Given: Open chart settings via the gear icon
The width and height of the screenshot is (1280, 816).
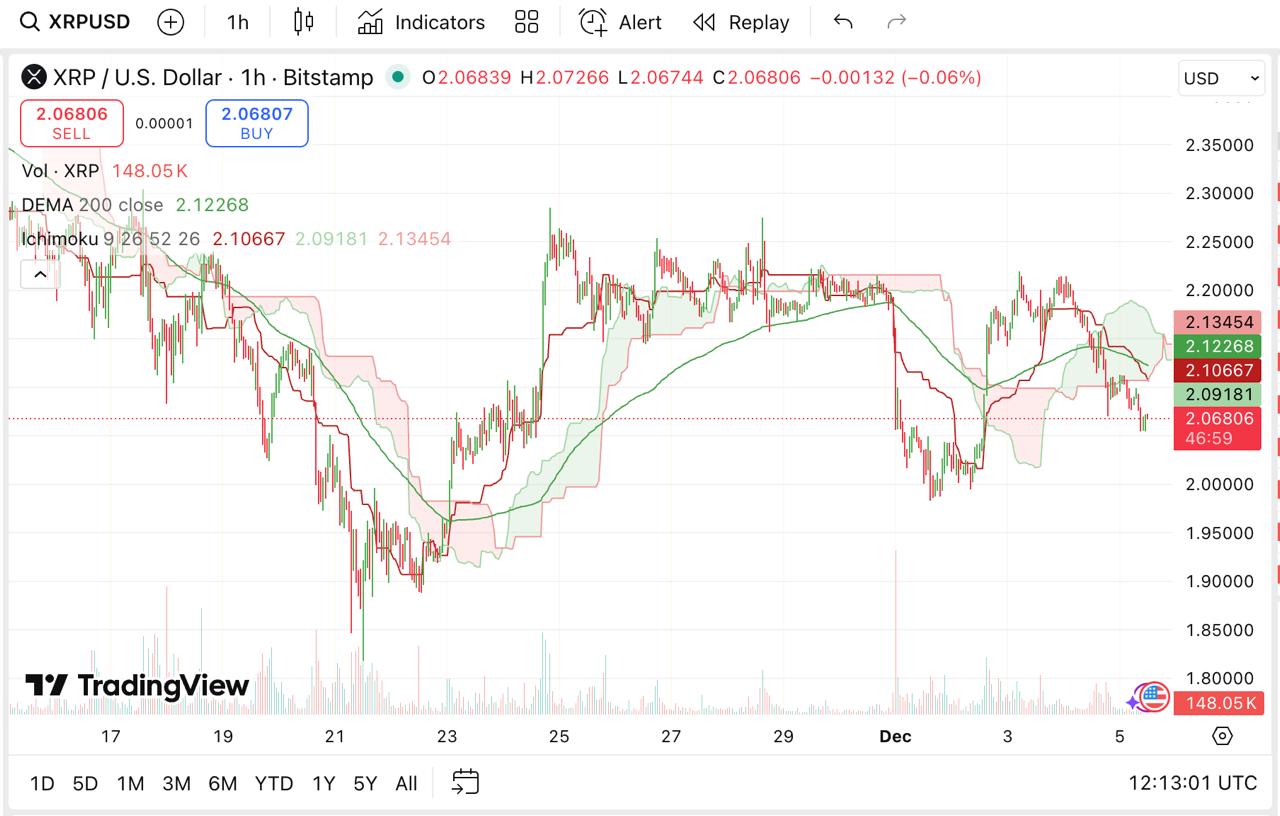Looking at the screenshot, I should click(1221, 735).
